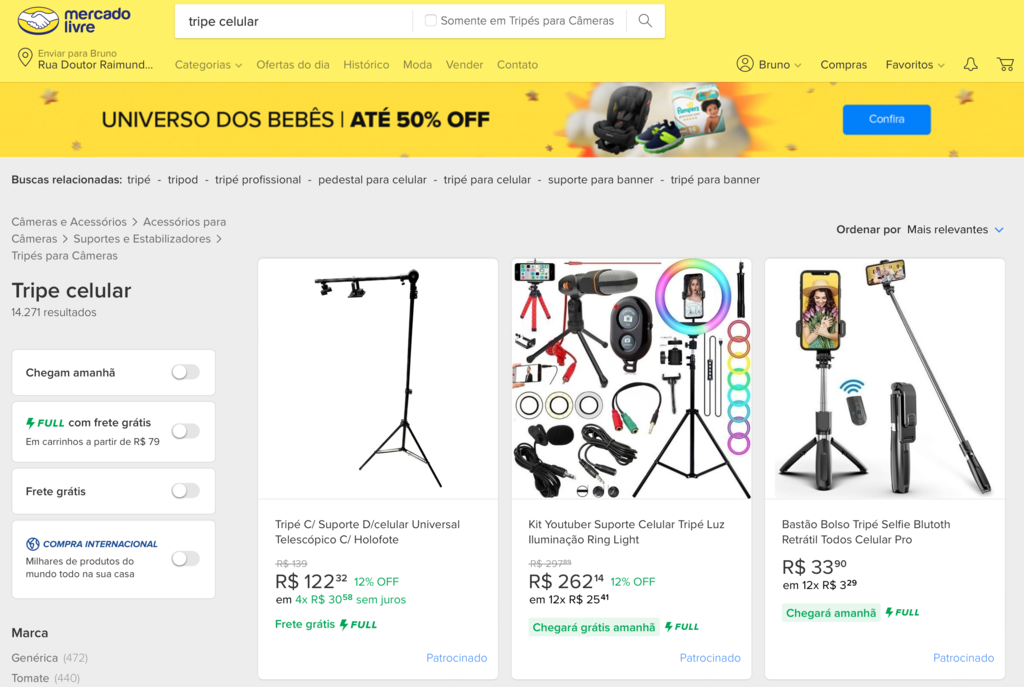Toggle the 'Compra Internacional' filter
This screenshot has width=1024, height=687.
click(x=185, y=559)
